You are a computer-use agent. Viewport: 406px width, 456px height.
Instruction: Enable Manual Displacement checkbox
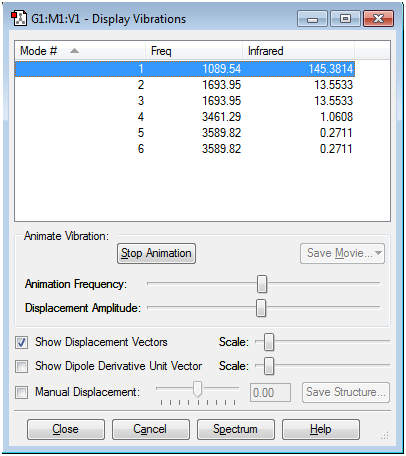22,392
